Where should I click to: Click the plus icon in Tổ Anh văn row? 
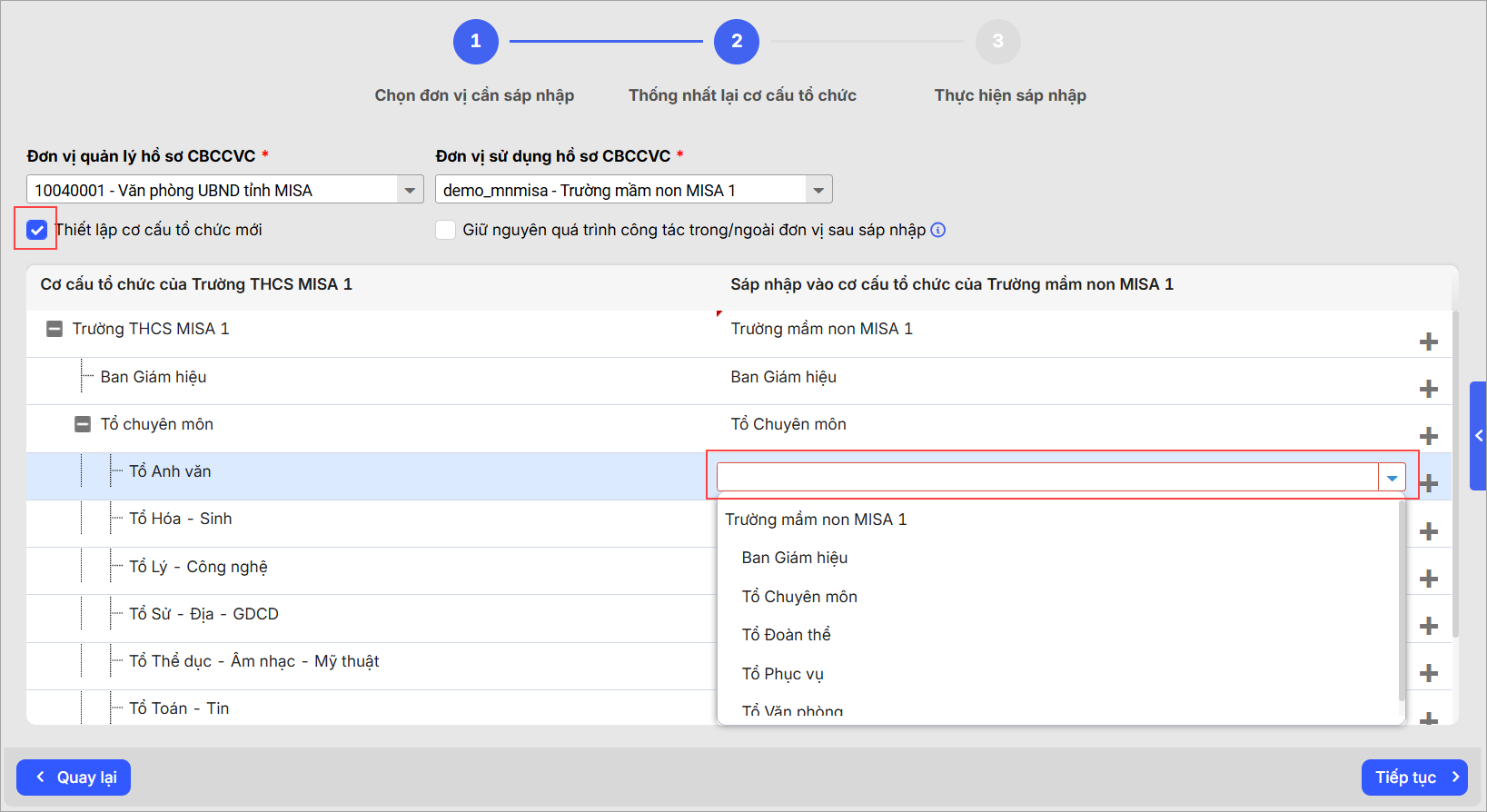pos(1430,483)
